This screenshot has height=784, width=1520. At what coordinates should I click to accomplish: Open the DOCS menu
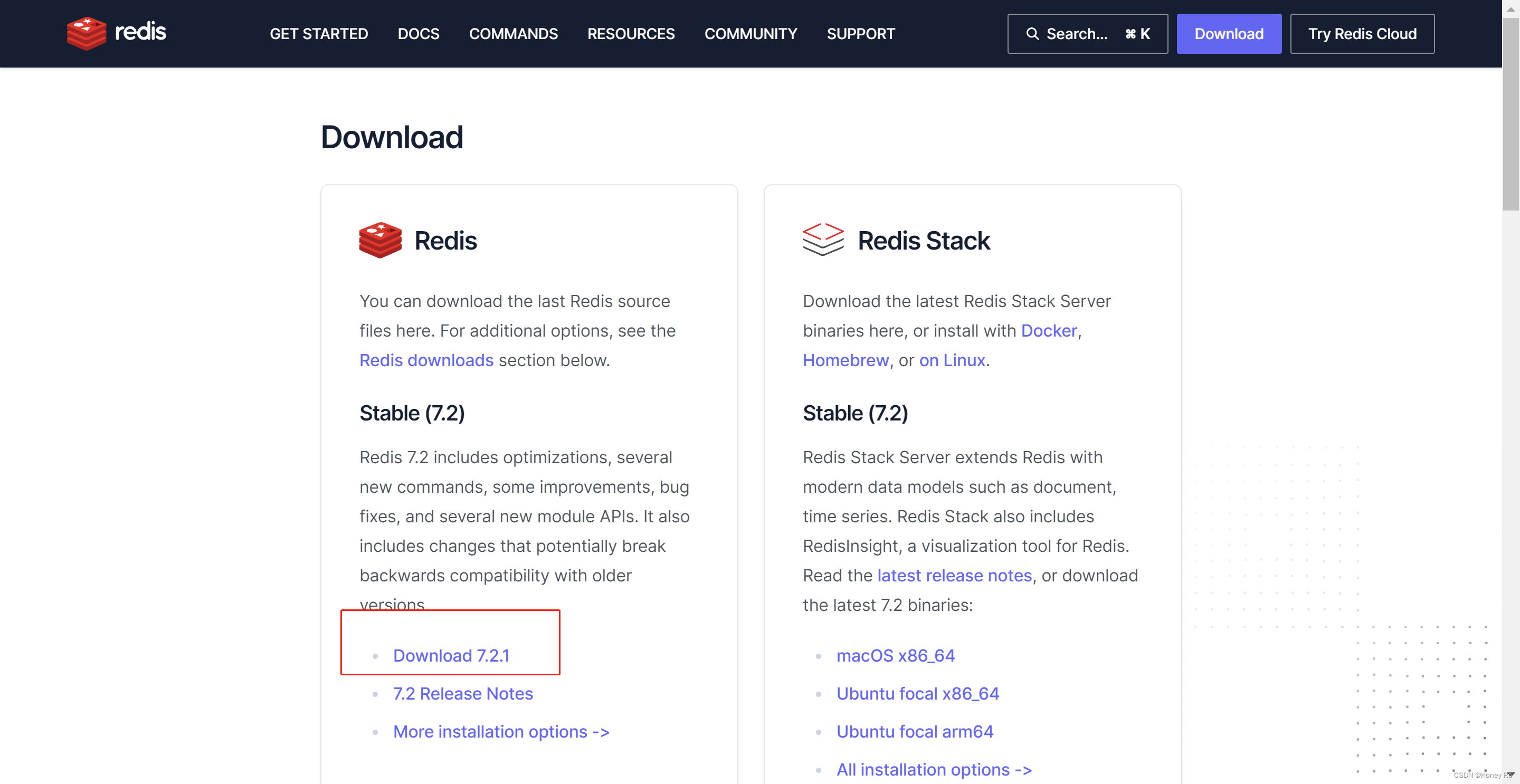pyautogui.click(x=419, y=34)
